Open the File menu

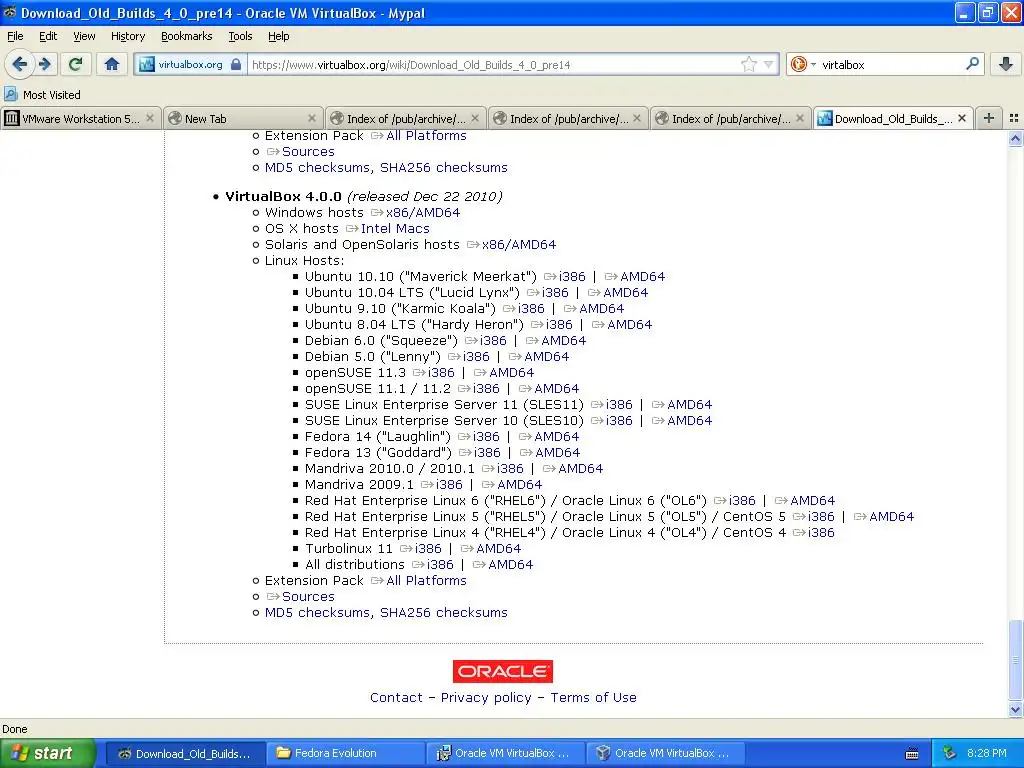(x=15, y=36)
